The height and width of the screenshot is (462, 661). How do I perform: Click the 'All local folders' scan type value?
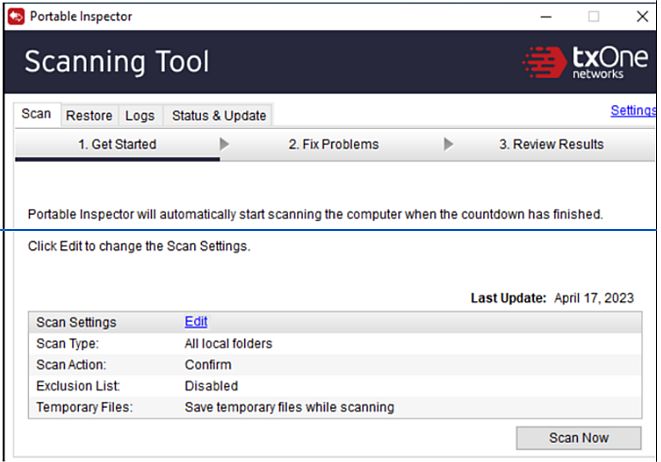pyautogui.click(x=228, y=344)
